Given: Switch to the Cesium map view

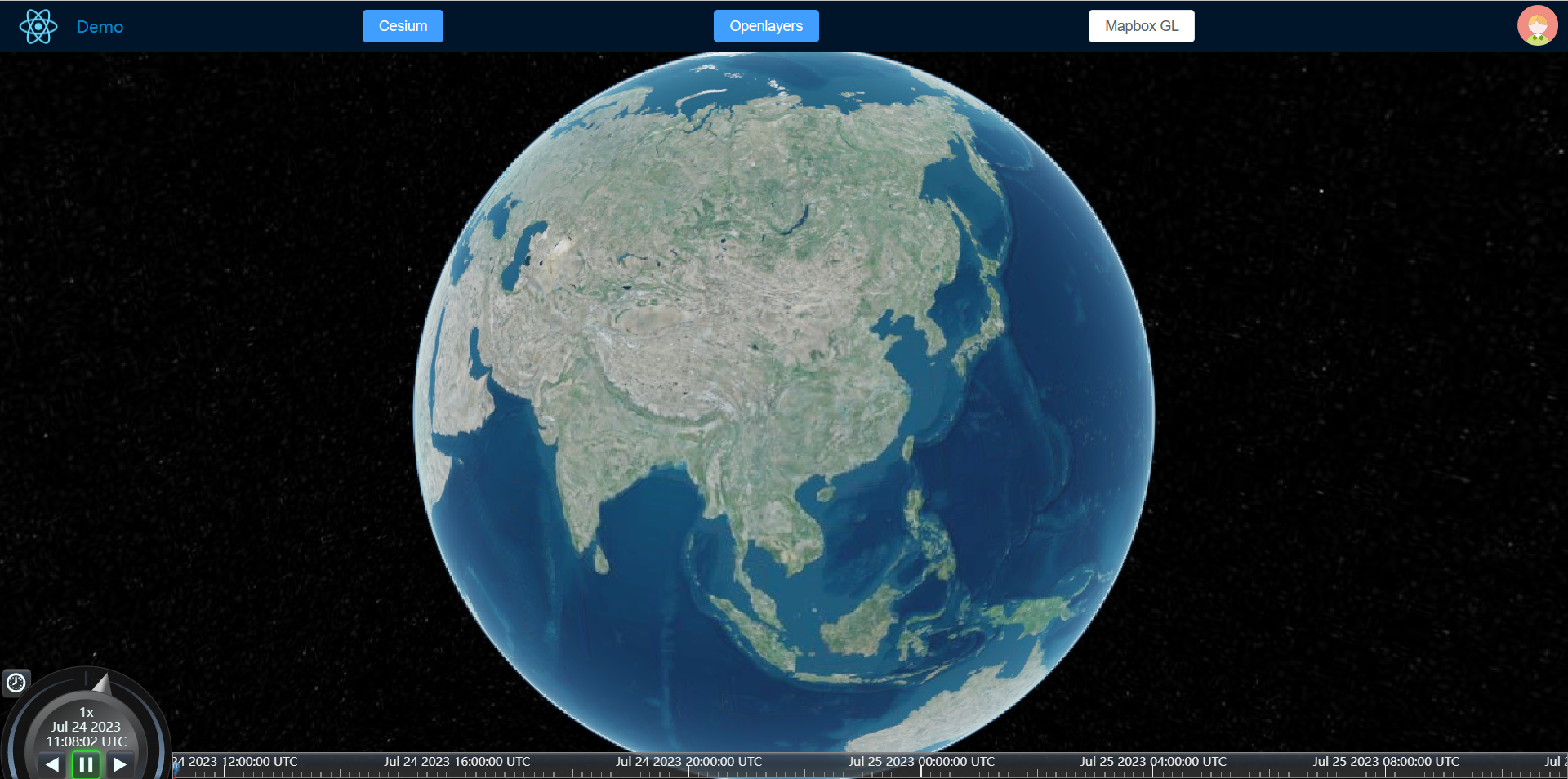Looking at the screenshot, I should (403, 26).
